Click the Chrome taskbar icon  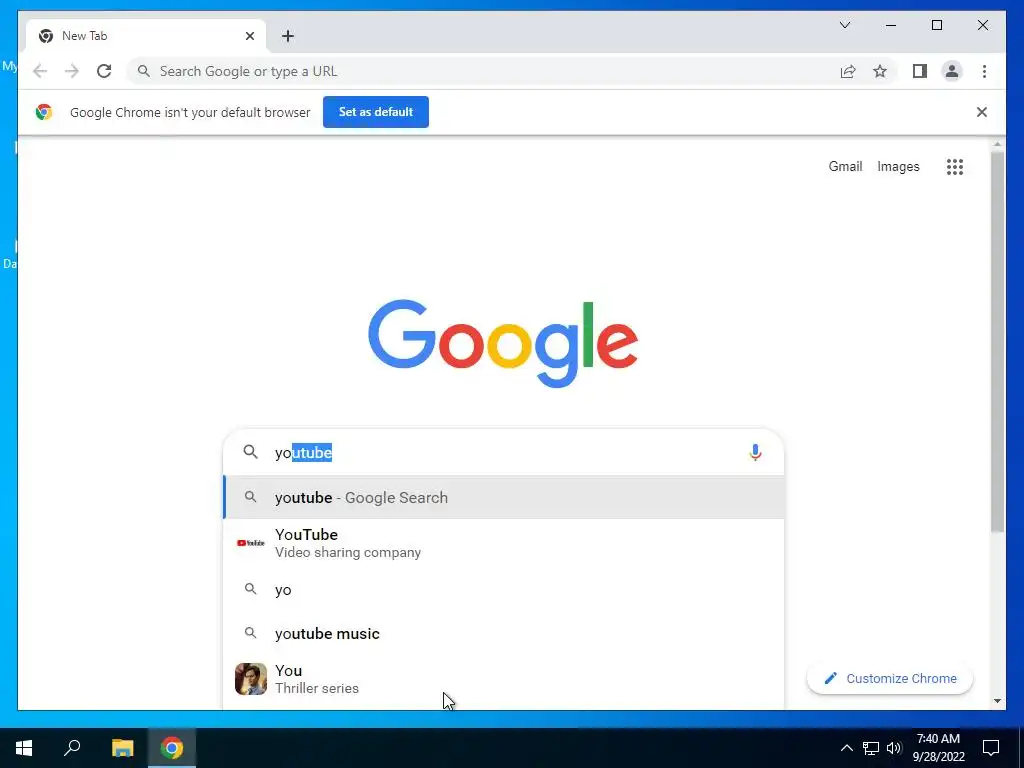pos(172,748)
